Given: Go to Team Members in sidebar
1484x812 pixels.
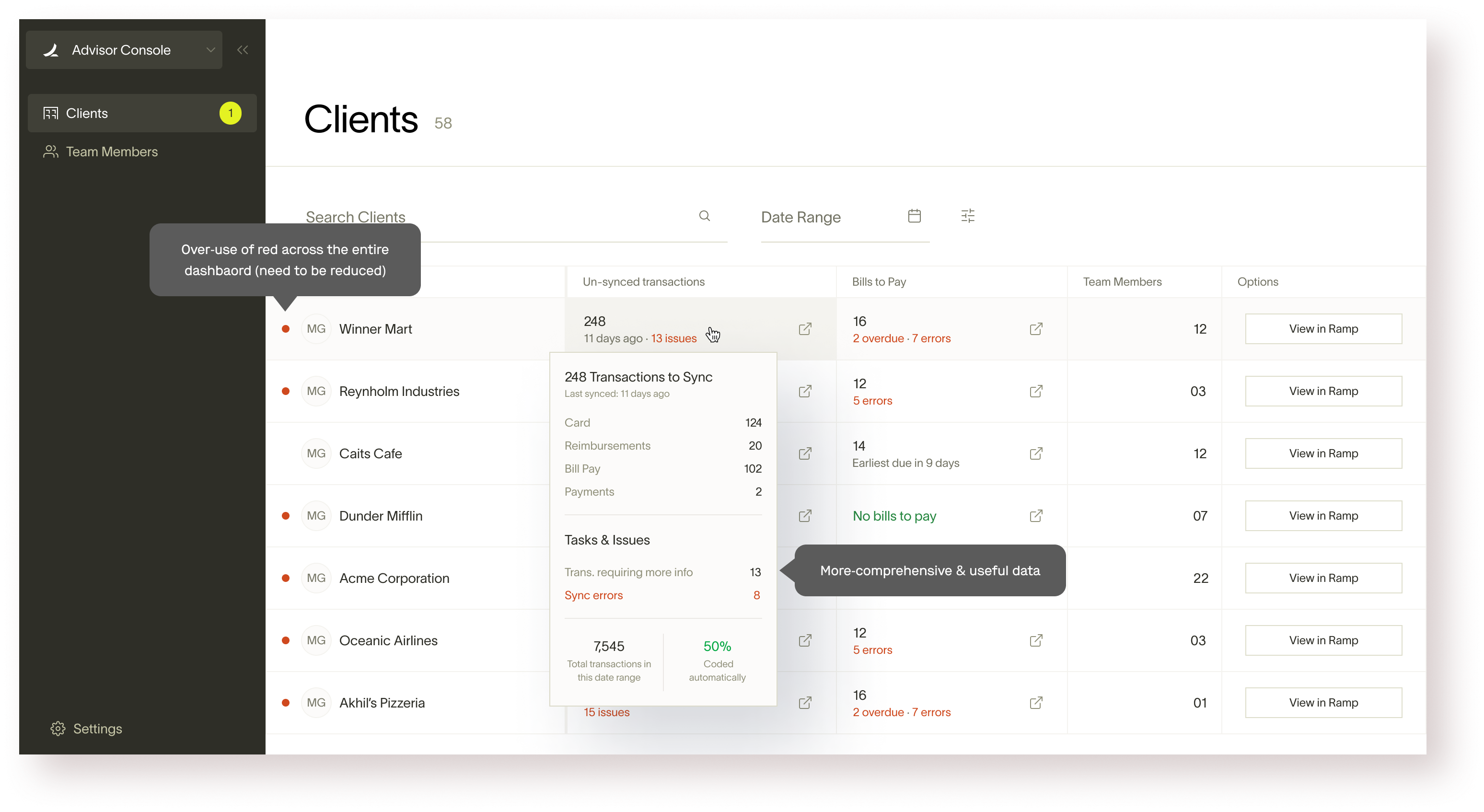Looking at the screenshot, I should point(112,151).
